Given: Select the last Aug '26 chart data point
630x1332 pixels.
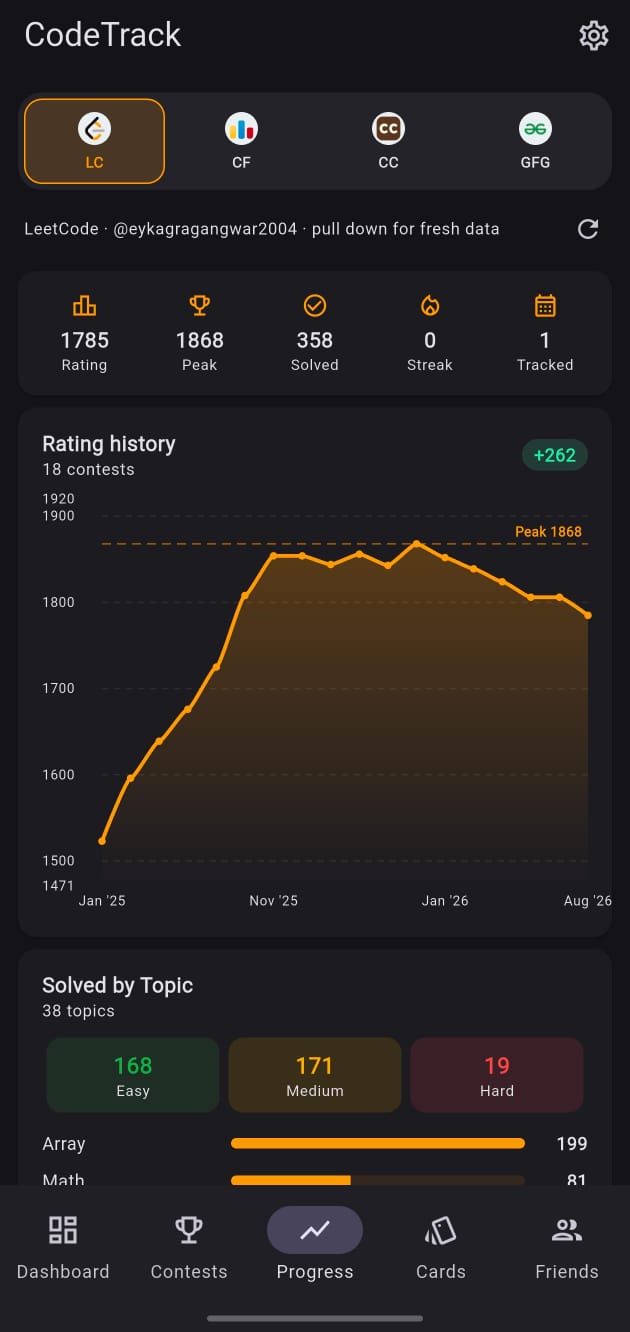Looking at the screenshot, I should (x=588, y=615).
